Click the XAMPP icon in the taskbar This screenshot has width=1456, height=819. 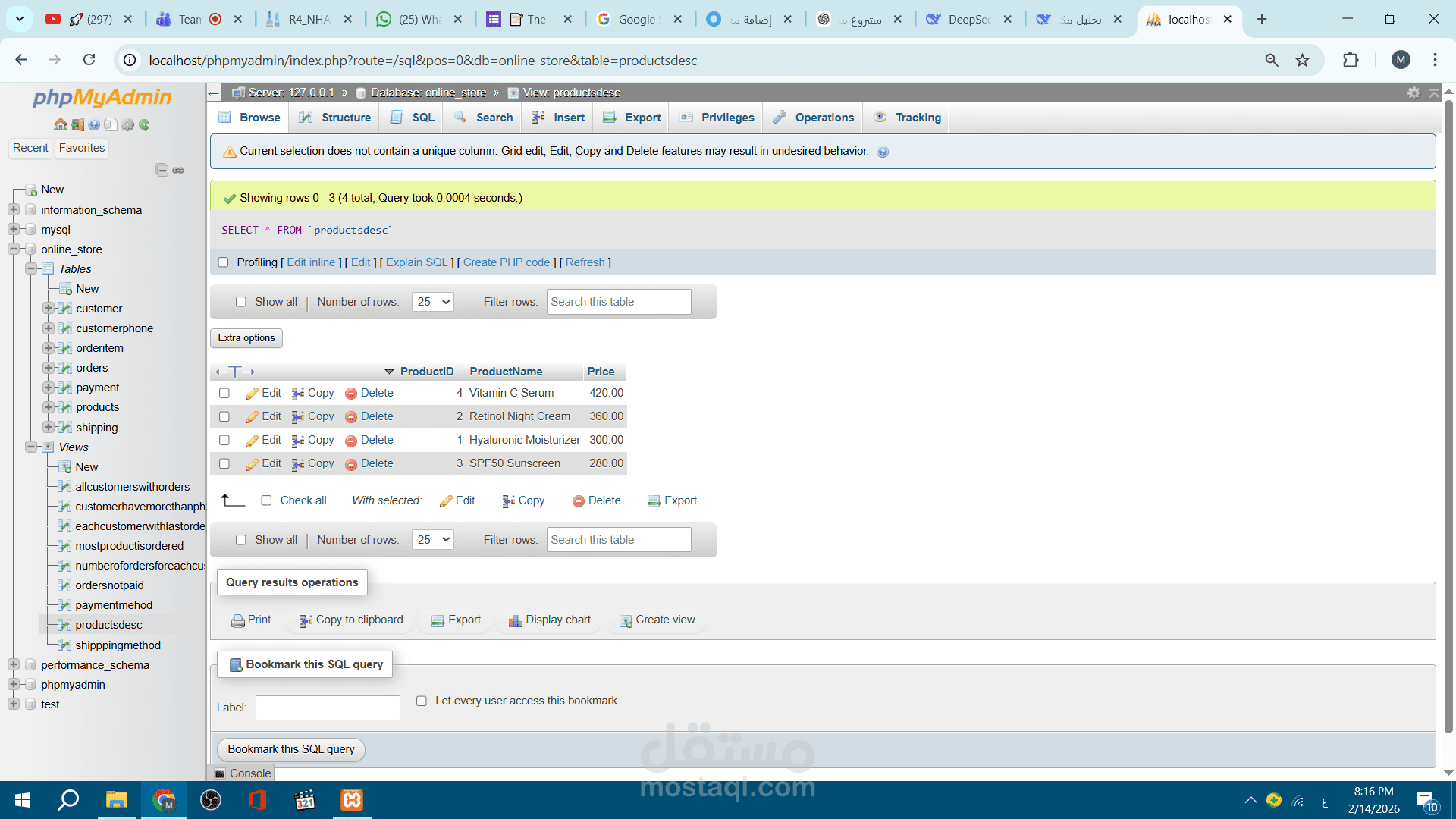click(352, 800)
